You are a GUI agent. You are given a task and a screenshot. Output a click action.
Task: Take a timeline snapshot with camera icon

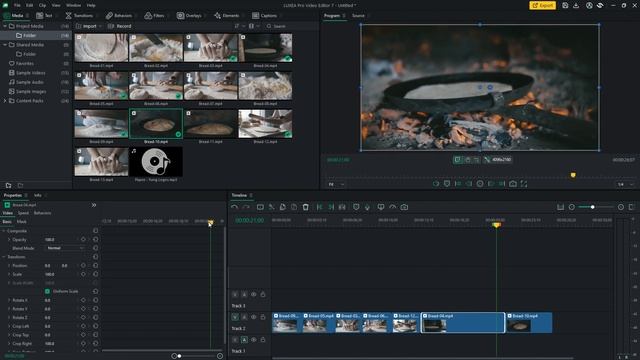[x=404, y=207]
